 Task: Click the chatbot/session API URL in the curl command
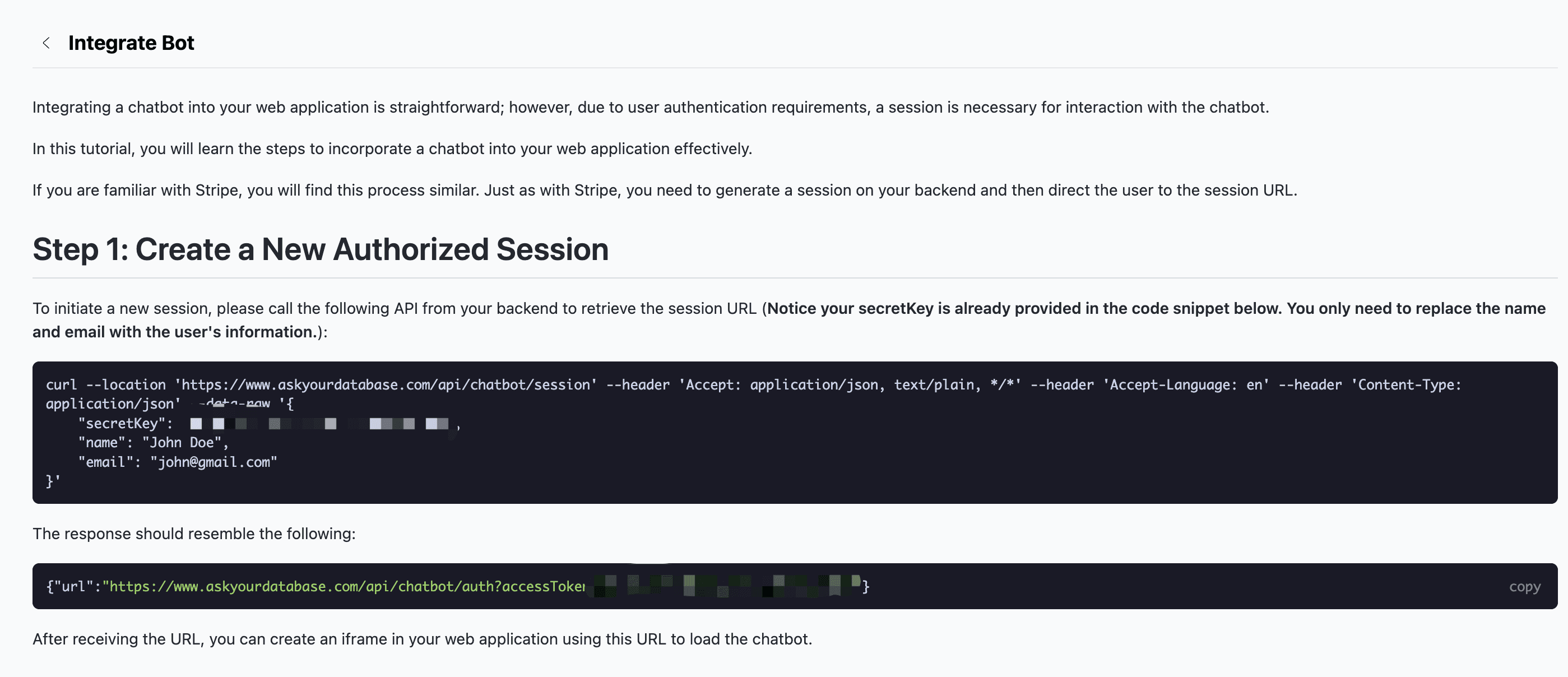386,385
